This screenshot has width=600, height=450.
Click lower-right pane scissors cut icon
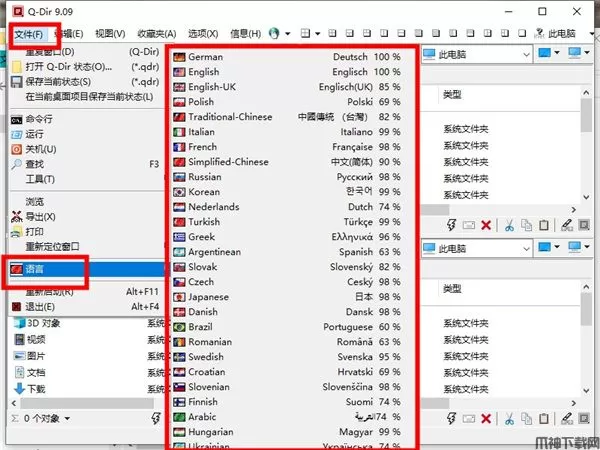coord(509,419)
